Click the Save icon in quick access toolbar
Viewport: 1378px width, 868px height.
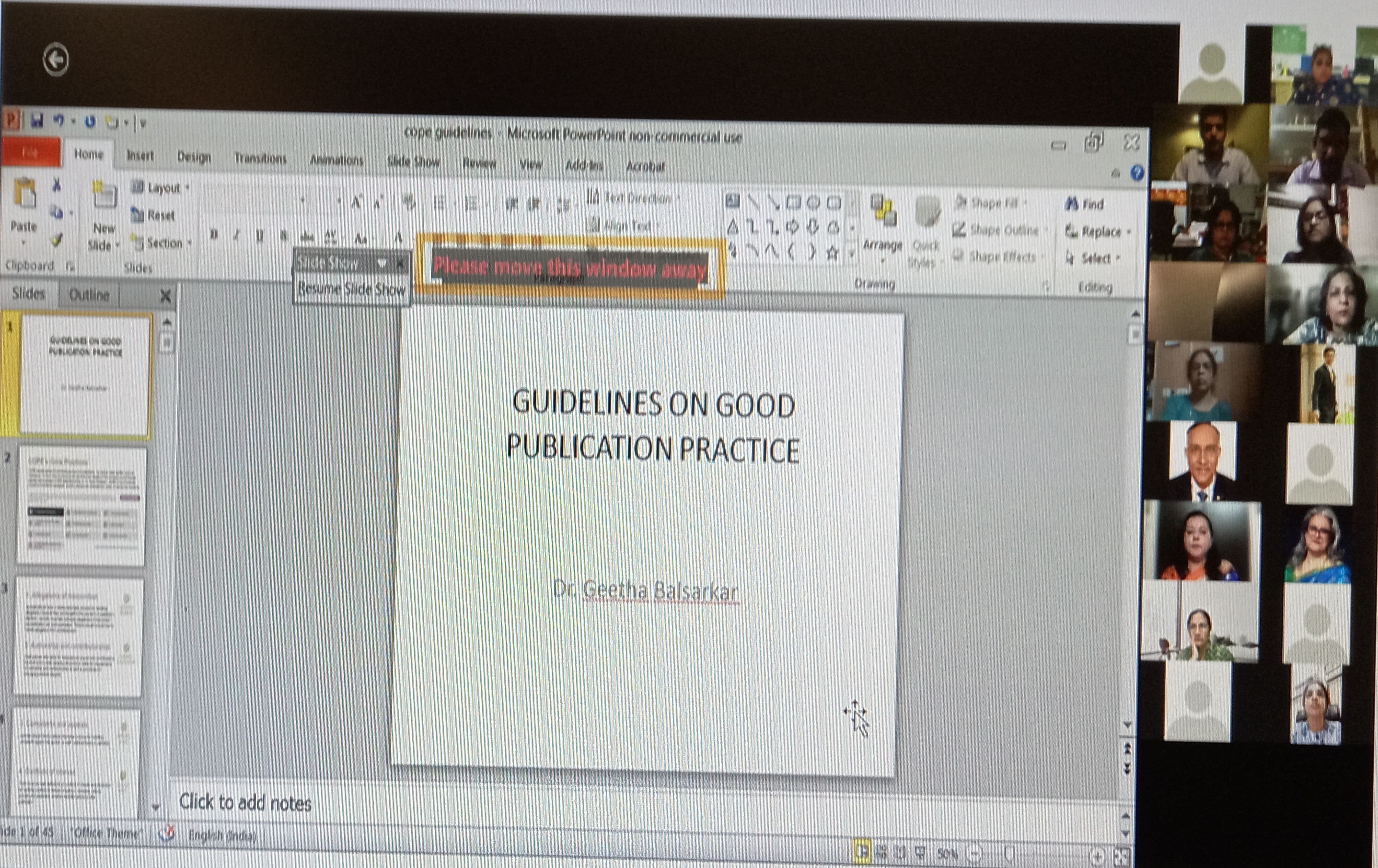pyautogui.click(x=37, y=121)
